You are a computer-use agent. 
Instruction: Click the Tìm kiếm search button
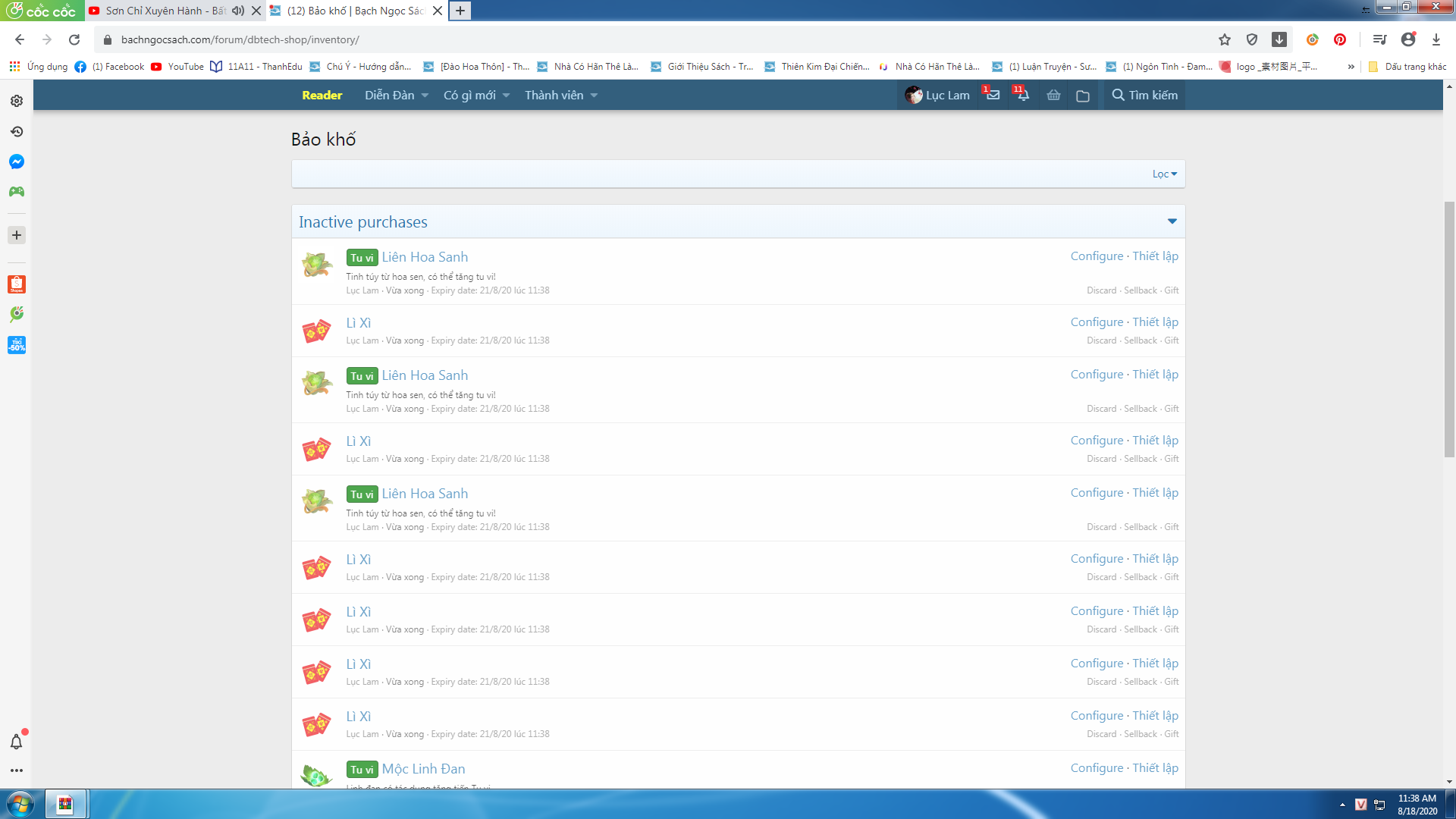point(1144,96)
